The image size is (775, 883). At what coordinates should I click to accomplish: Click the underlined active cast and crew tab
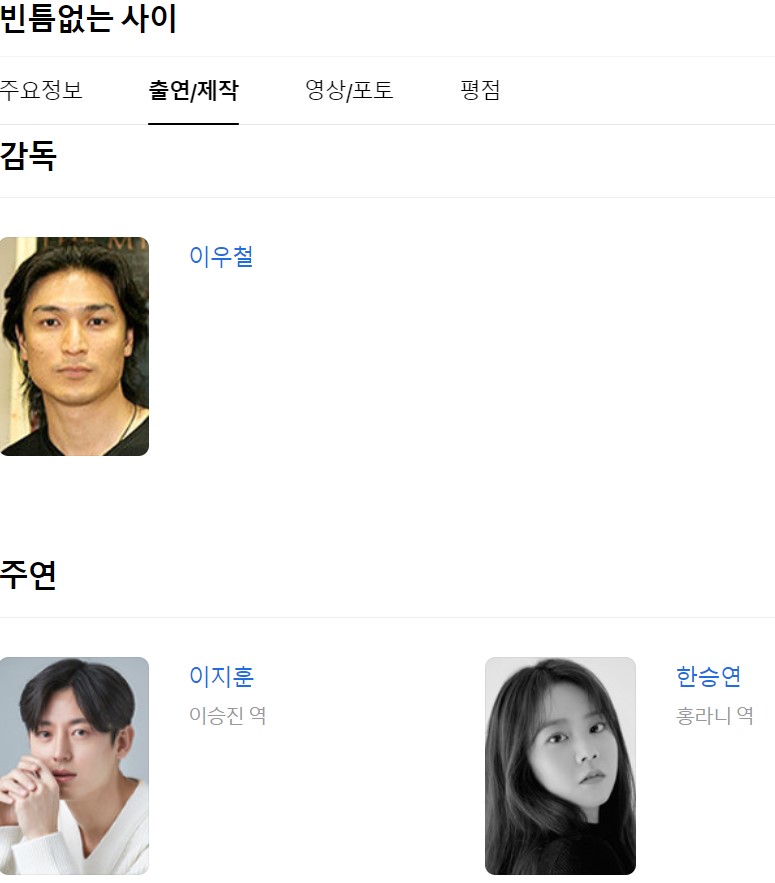click(x=193, y=90)
